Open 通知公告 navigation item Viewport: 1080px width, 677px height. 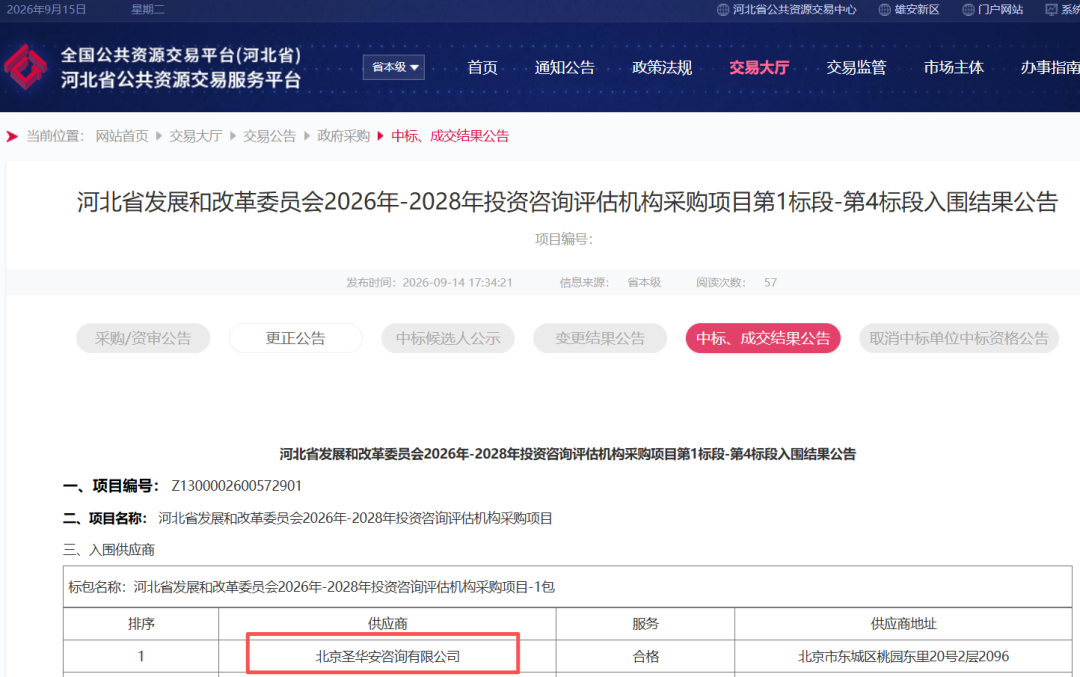pyautogui.click(x=565, y=67)
